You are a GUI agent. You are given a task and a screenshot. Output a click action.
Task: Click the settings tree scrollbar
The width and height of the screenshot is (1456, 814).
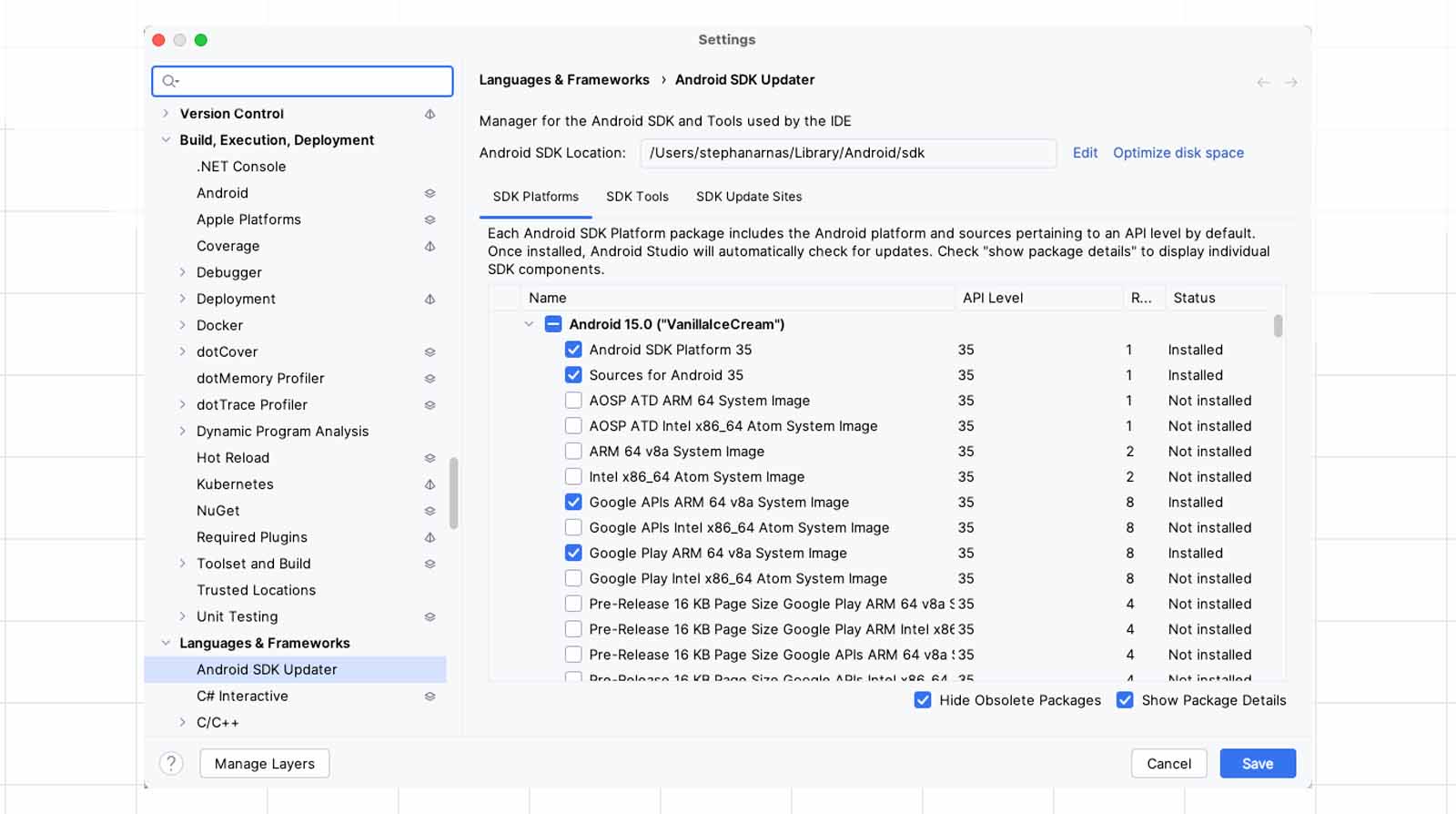pyautogui.click(x=453, y=493)
